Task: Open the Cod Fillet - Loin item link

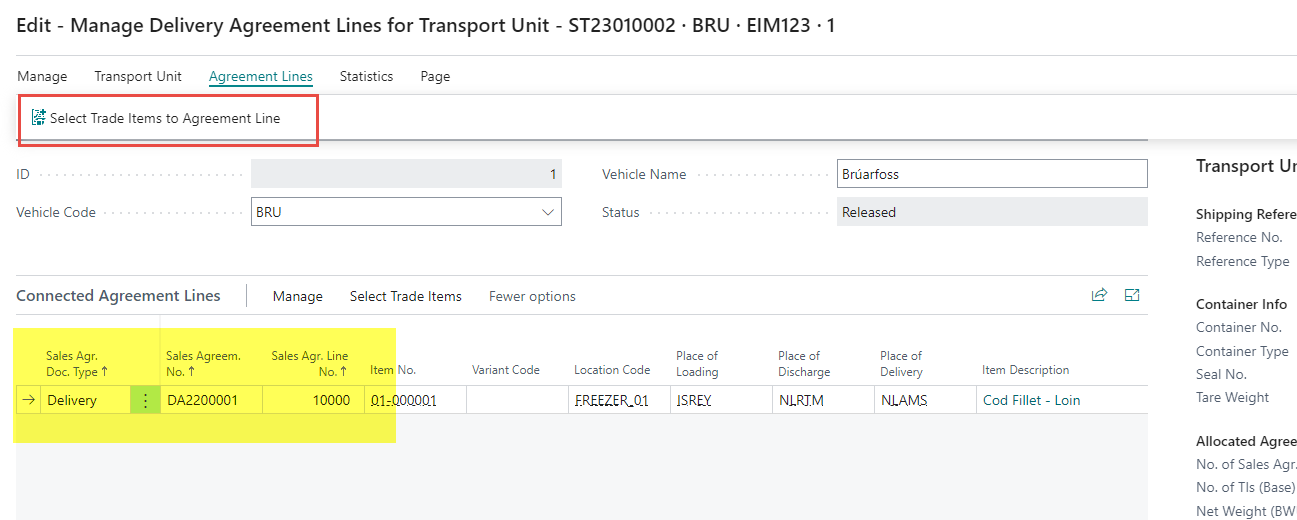Action: tap(1031, 400)
